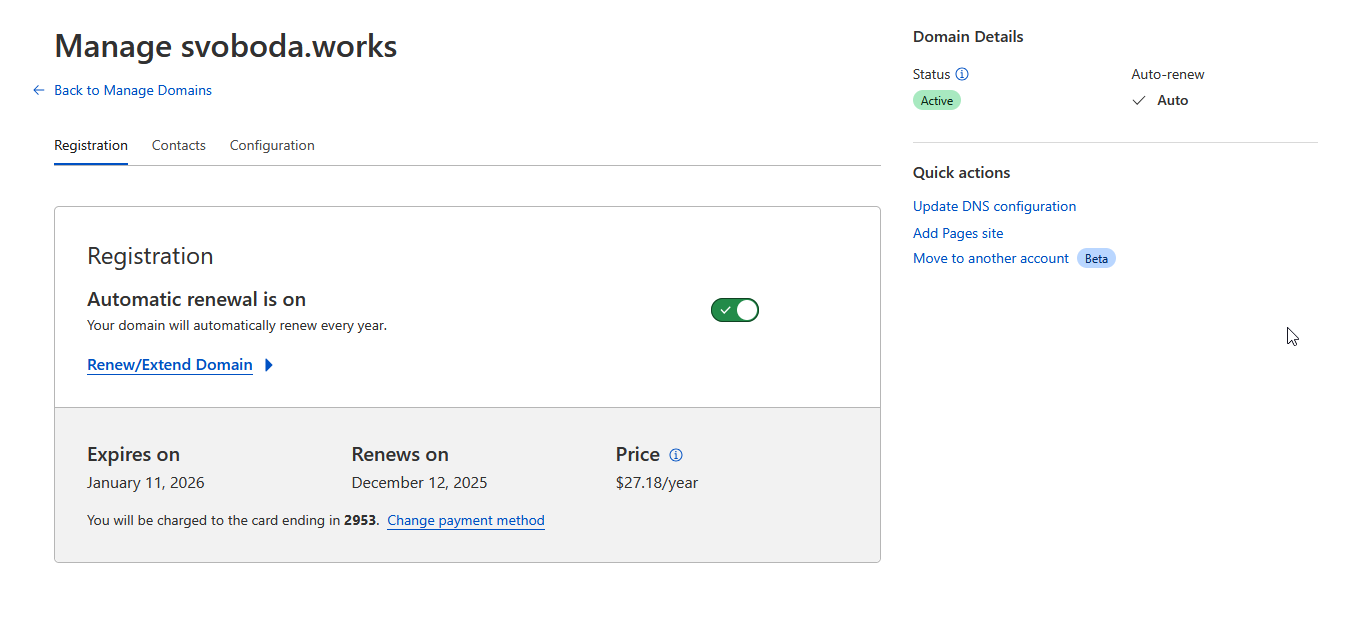This screenshot has height=621, width=1364.
Task: Open the Contacts tab
Action: click(179, 145)
